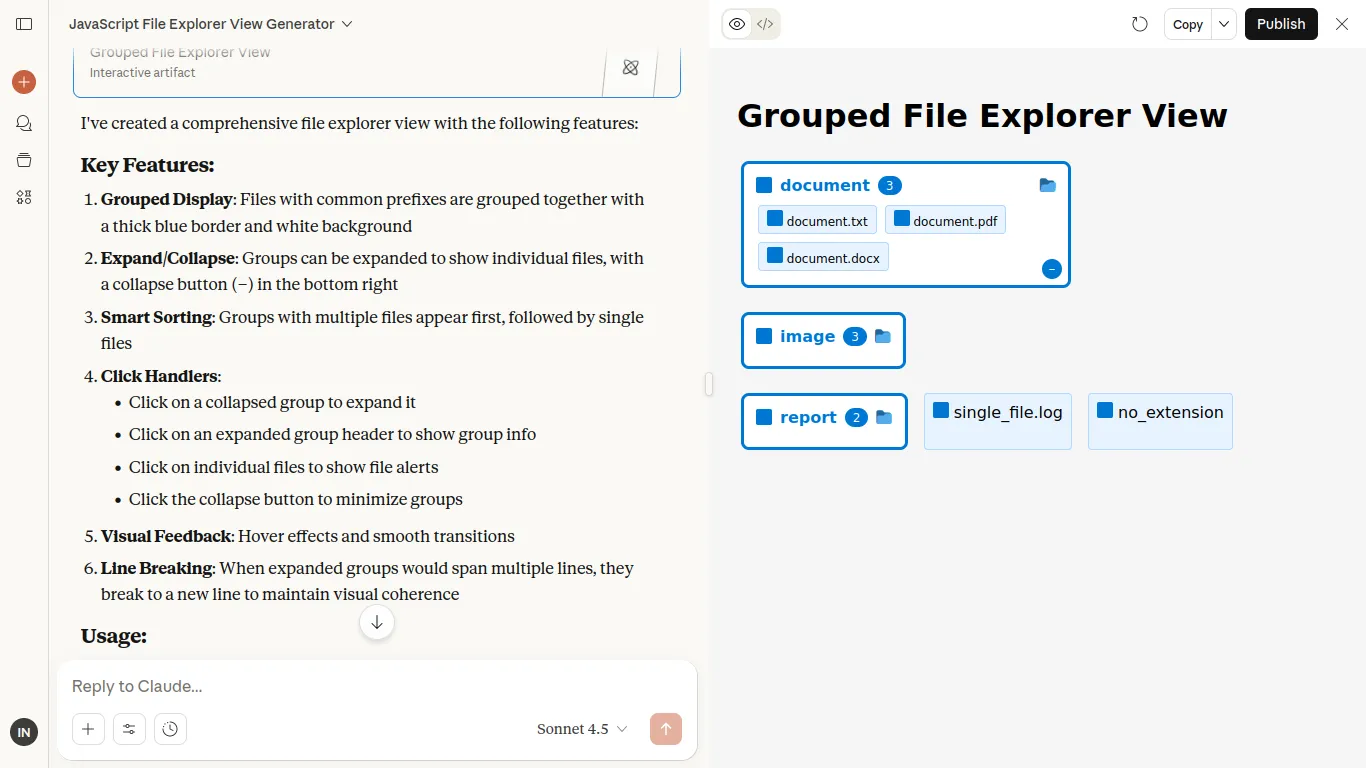Viewport: 1366px width, 768px height.
Task: Reload the artifact preview
Action: coord(1140,24)
